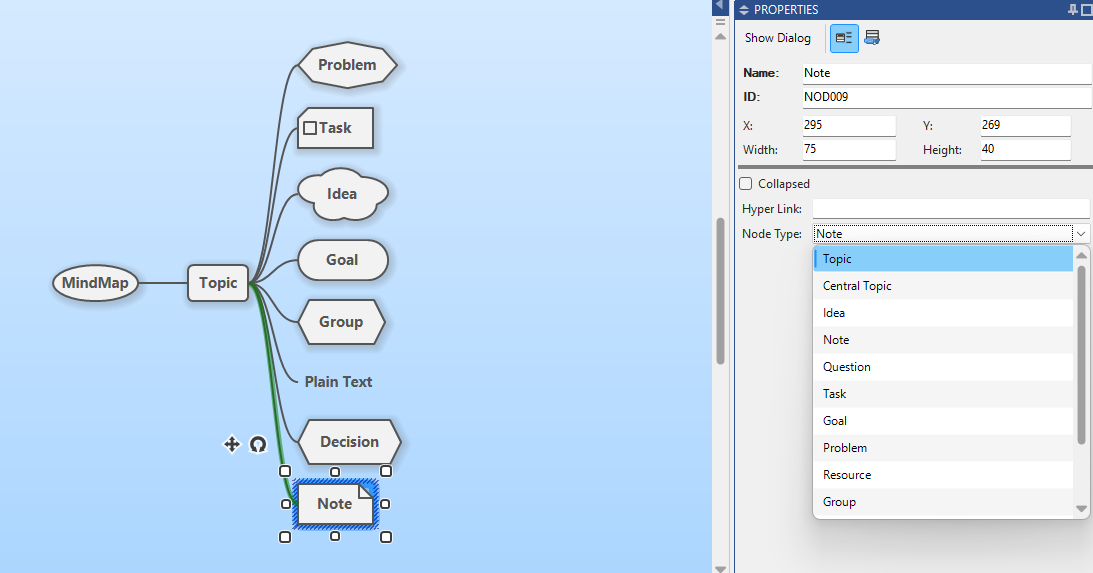This screenshot has height=573, width=1093.
Task: Click right-middle resize handle of Note node
Action: (x=385, y=504)
